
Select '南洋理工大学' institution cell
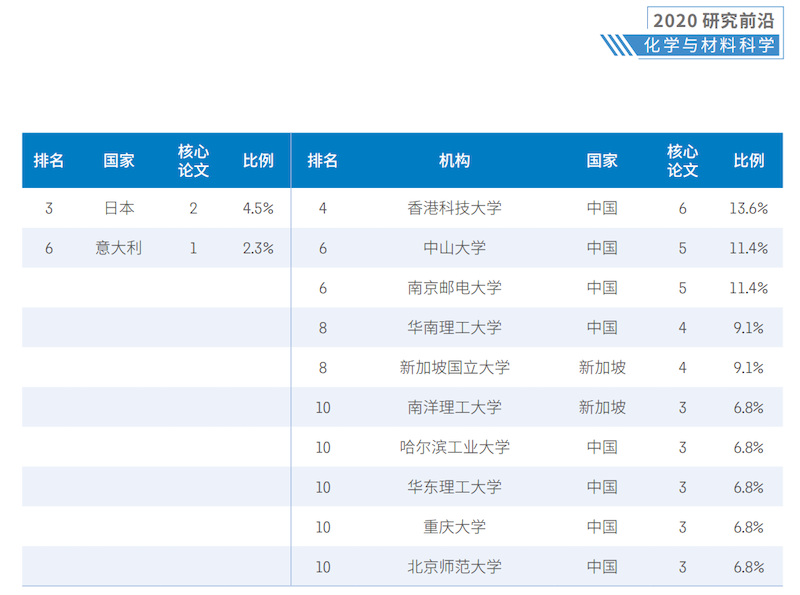click(454, 407)
